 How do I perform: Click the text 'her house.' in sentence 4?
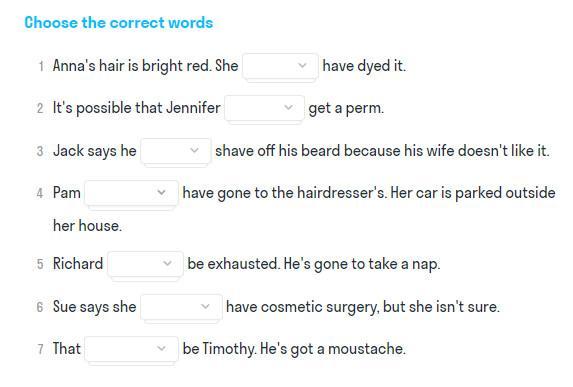pos(87,226)
